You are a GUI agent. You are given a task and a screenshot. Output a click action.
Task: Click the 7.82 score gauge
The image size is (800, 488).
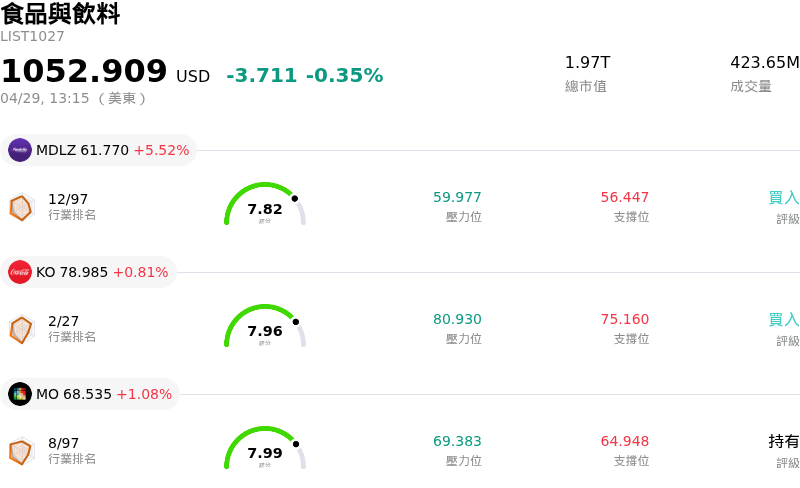265,206
